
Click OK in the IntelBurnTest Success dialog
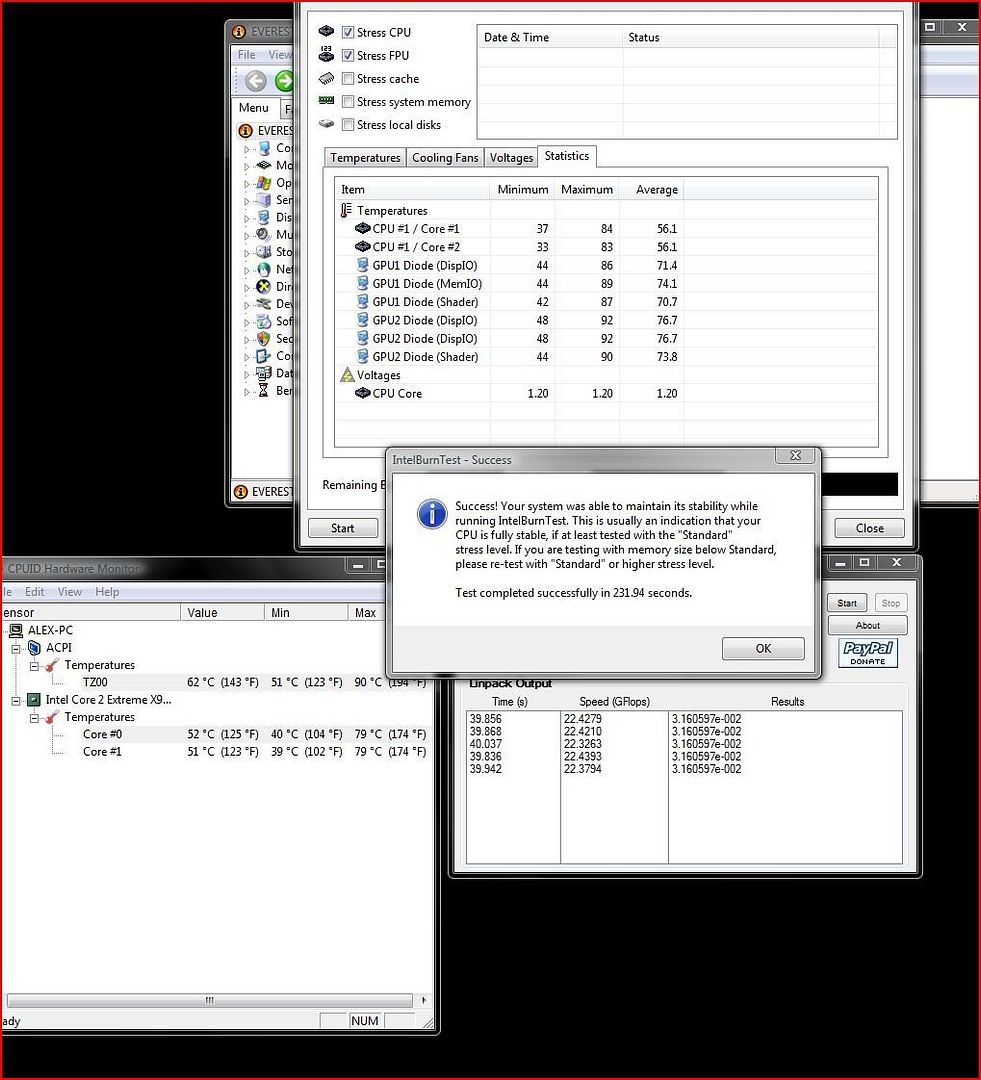(x=763, y=648)
